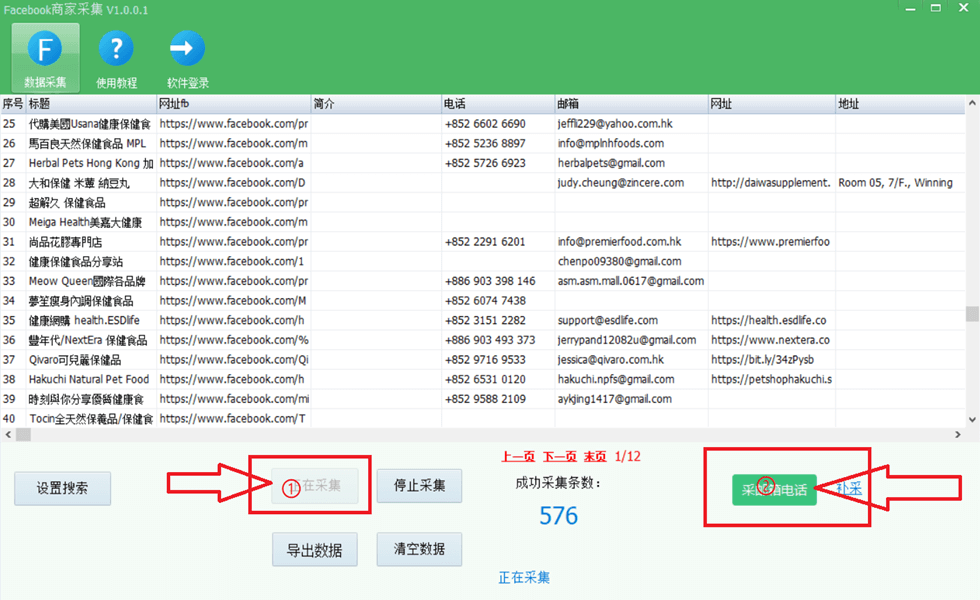The image size is (980, 600).
Task: Click website https://www.premierfoo cell
Action: [770, 242]
